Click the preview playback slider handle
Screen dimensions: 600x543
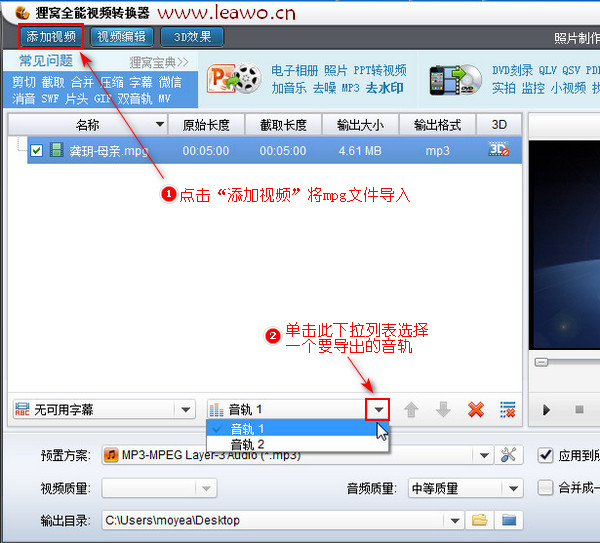(x=541, y=362)
